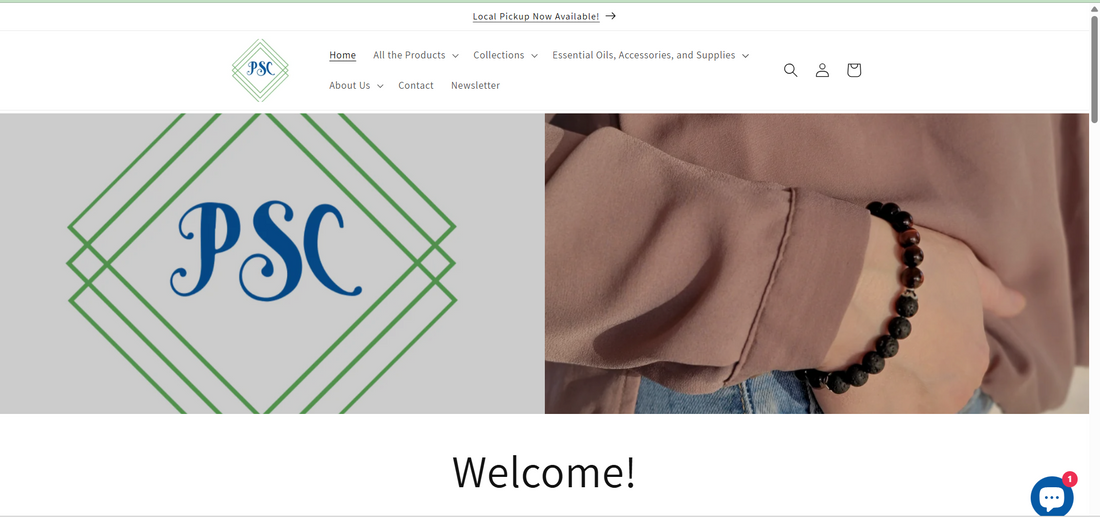
Task: Click the lava bead bracelet photo
Action: click(x=817, y=263)
